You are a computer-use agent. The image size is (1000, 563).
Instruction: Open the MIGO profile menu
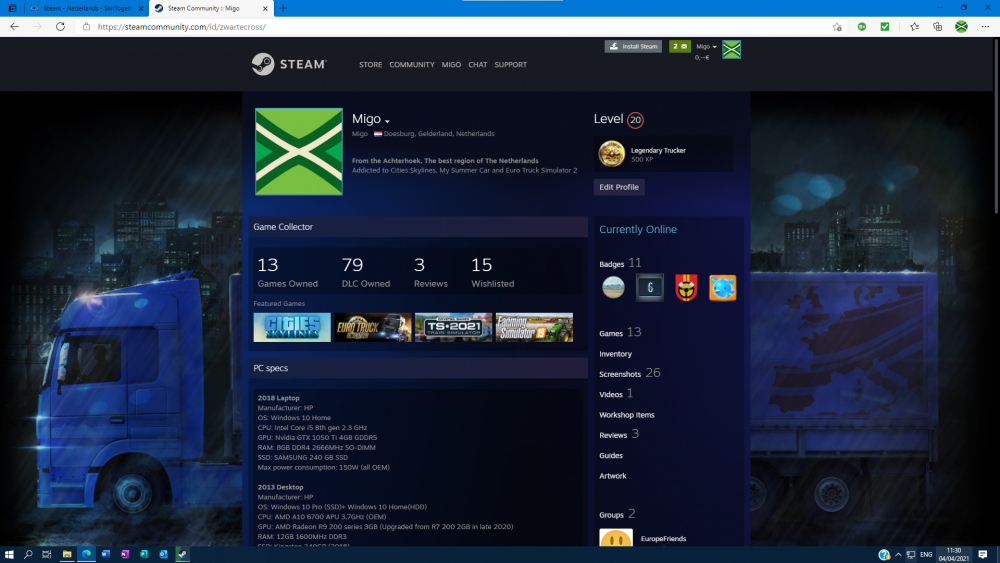tap(451, 64)
